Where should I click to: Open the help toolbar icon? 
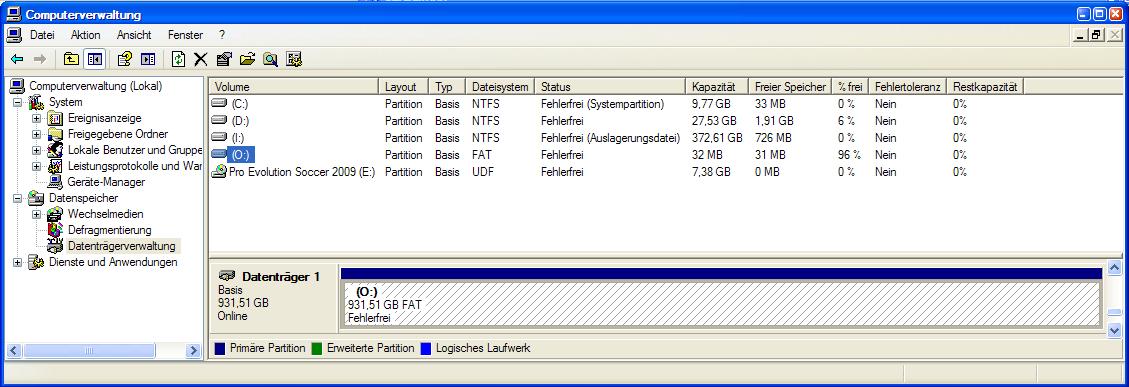[125, 59]
